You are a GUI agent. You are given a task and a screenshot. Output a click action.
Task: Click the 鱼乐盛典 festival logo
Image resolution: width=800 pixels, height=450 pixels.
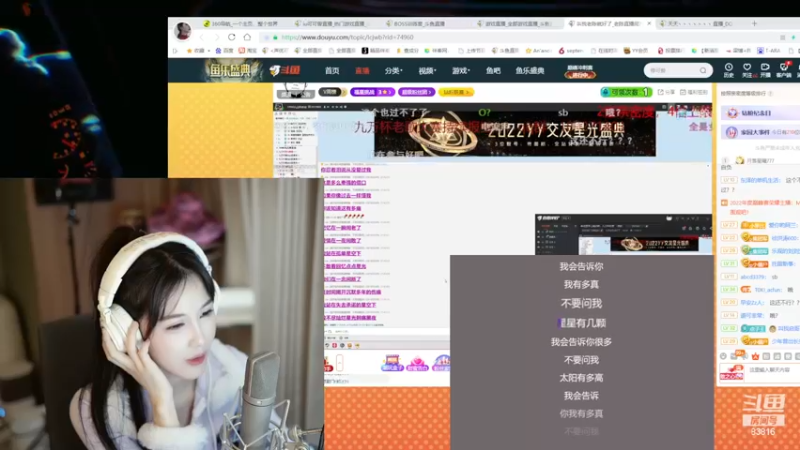click(231, 70)
